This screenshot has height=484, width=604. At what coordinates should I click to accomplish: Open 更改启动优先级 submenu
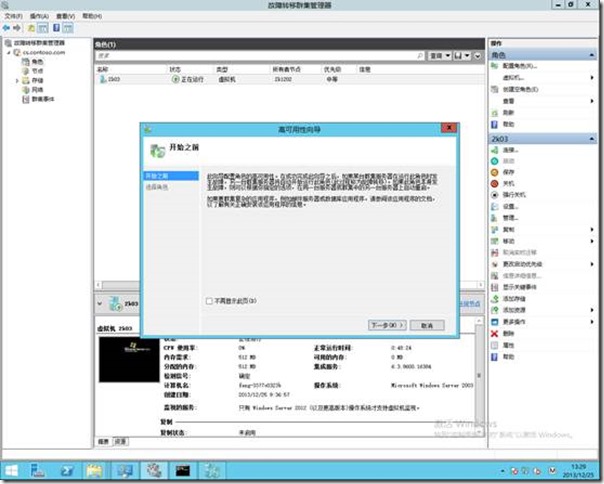[x=542, y=264]
